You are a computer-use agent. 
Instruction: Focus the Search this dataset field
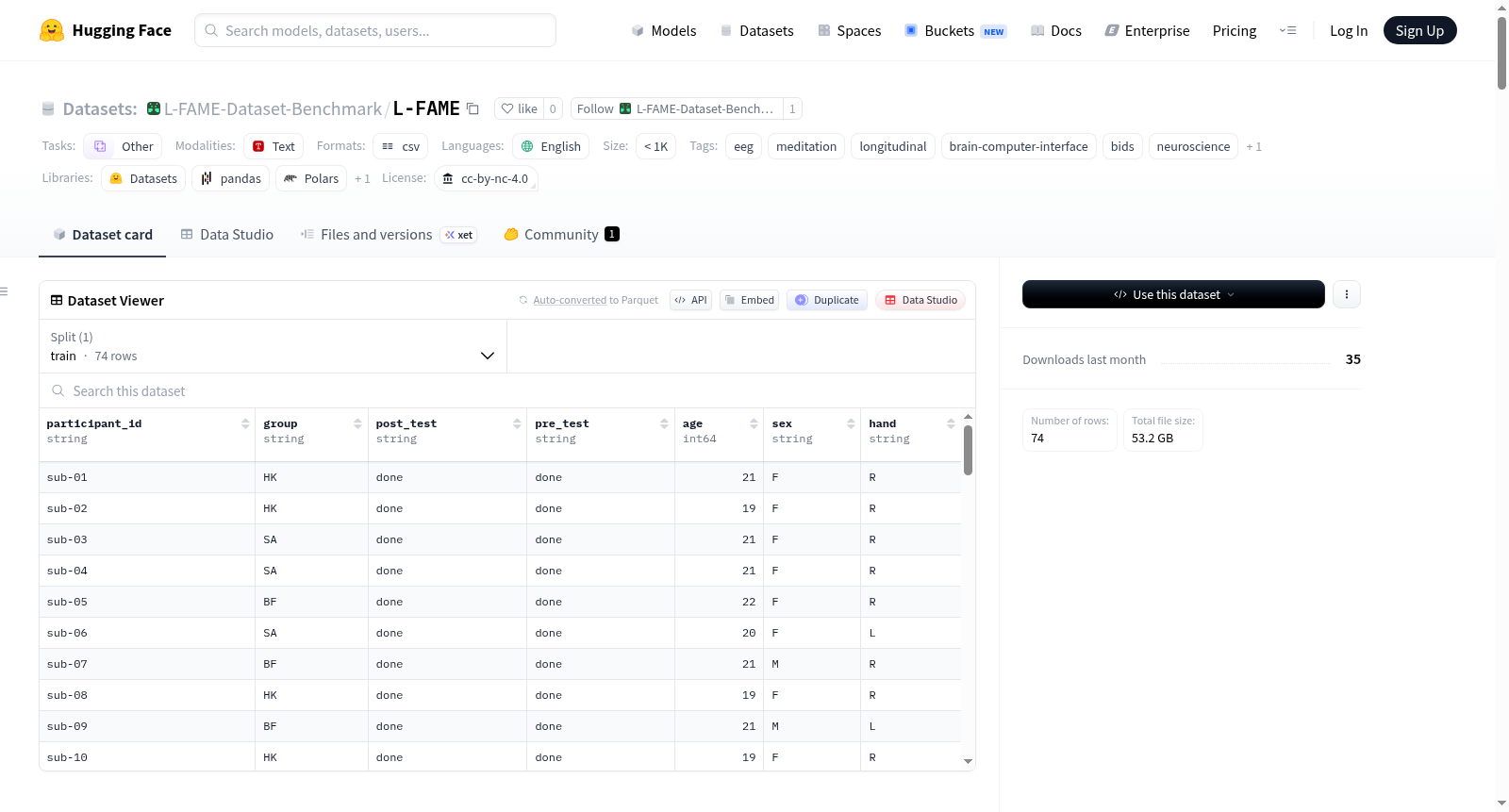[x=507, y=390]
